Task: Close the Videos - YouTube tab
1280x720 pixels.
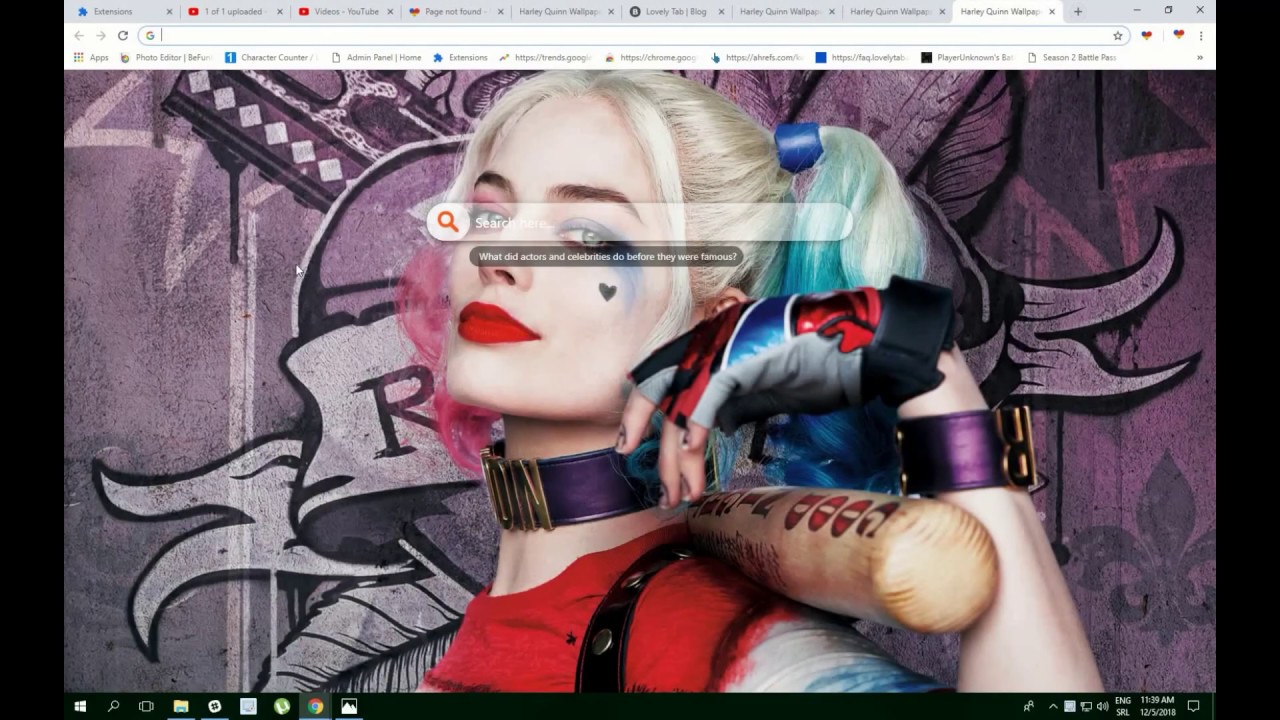Action: pyautogui.click(x=390, y=12)
